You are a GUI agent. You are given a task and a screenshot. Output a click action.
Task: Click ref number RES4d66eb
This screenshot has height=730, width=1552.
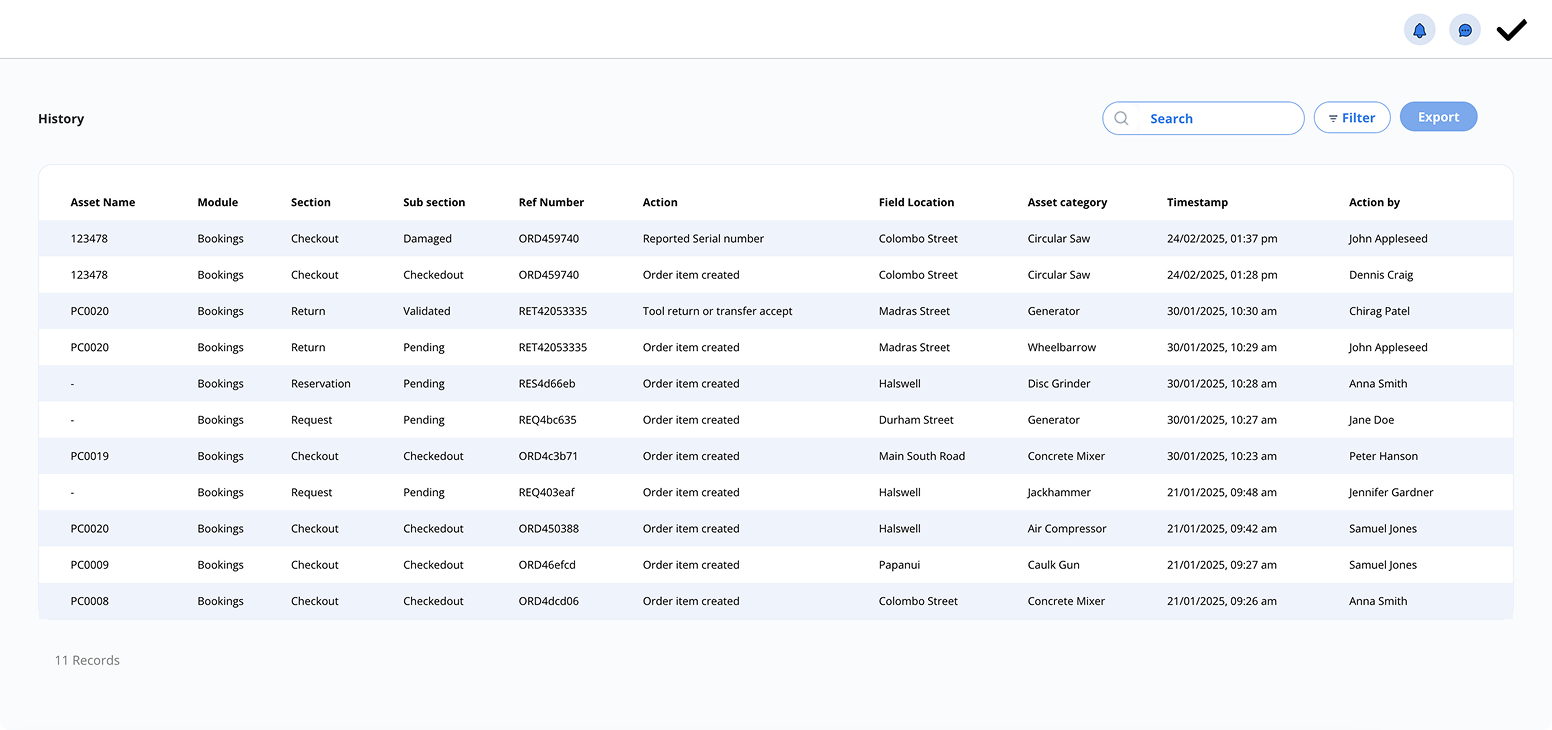point(546,384)
